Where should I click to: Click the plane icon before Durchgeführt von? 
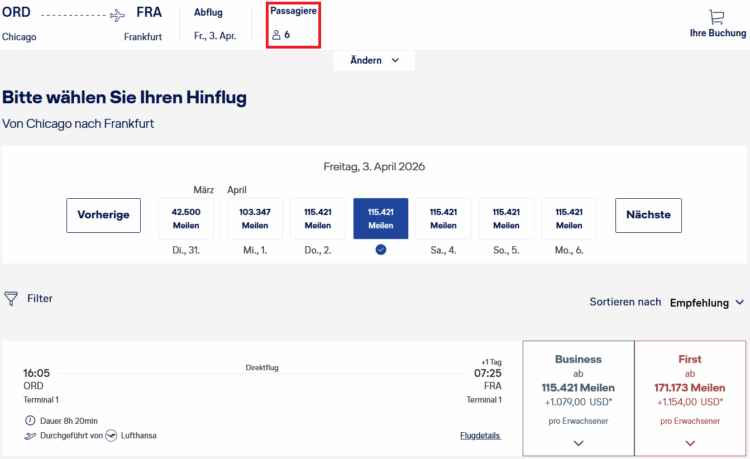30,436
